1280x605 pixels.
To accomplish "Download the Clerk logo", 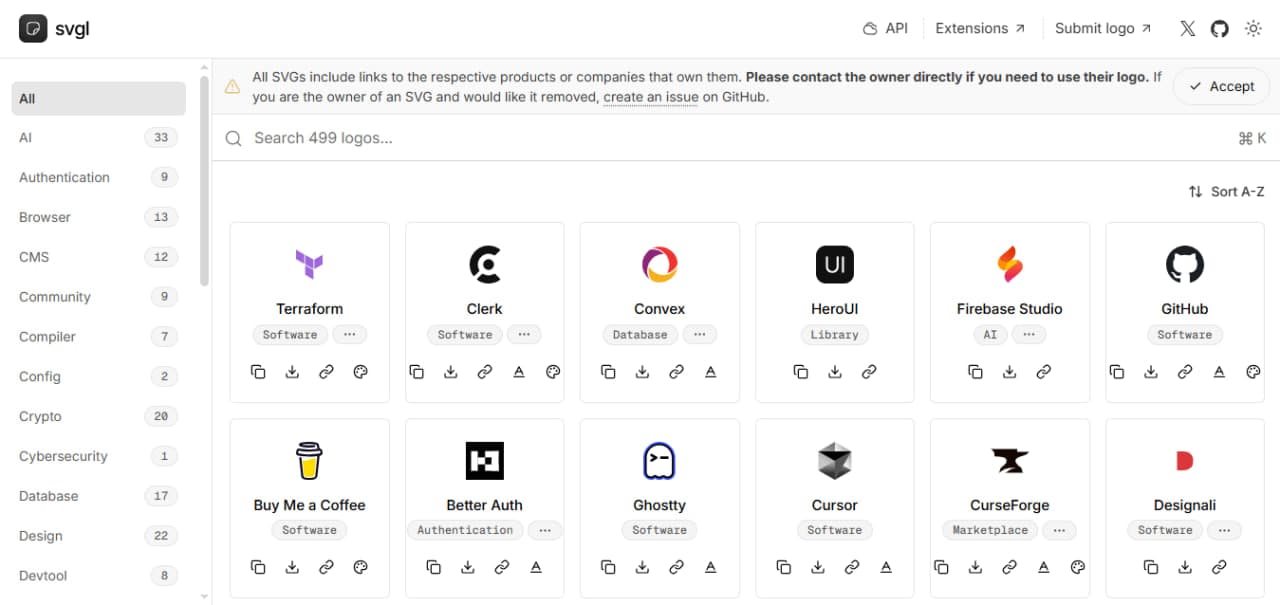I will (x=451, y=372).
